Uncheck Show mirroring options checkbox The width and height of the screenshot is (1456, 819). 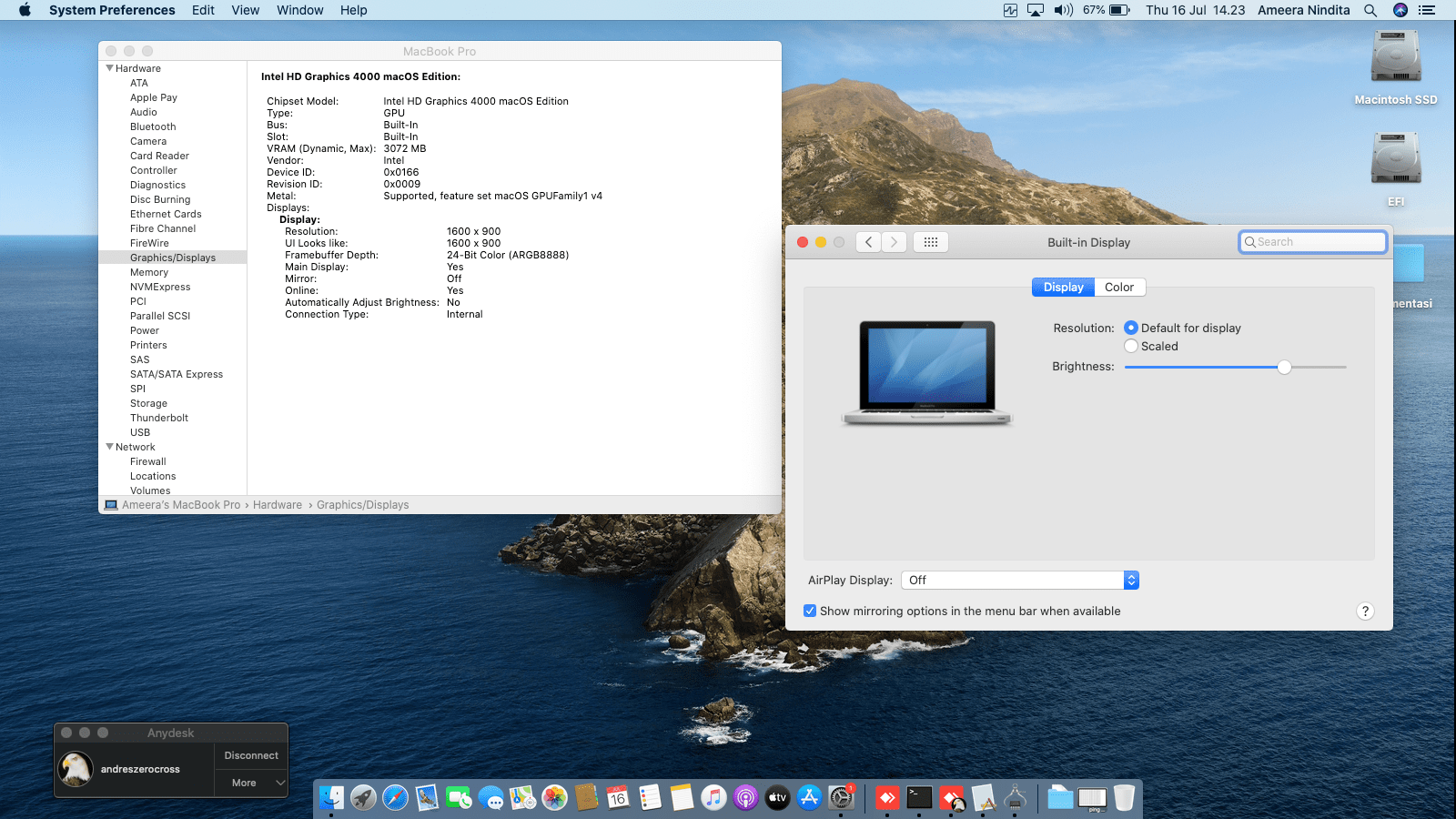point(810,611)
